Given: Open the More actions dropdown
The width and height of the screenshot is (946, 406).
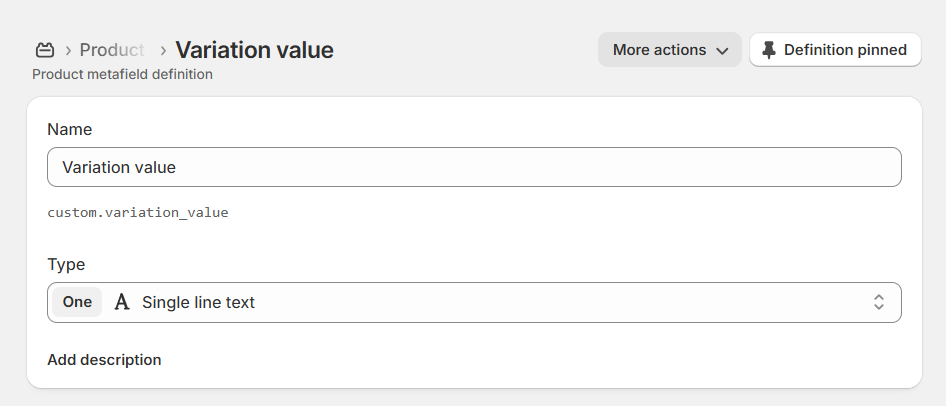Looking at the screenshot, I should point(669,50).
